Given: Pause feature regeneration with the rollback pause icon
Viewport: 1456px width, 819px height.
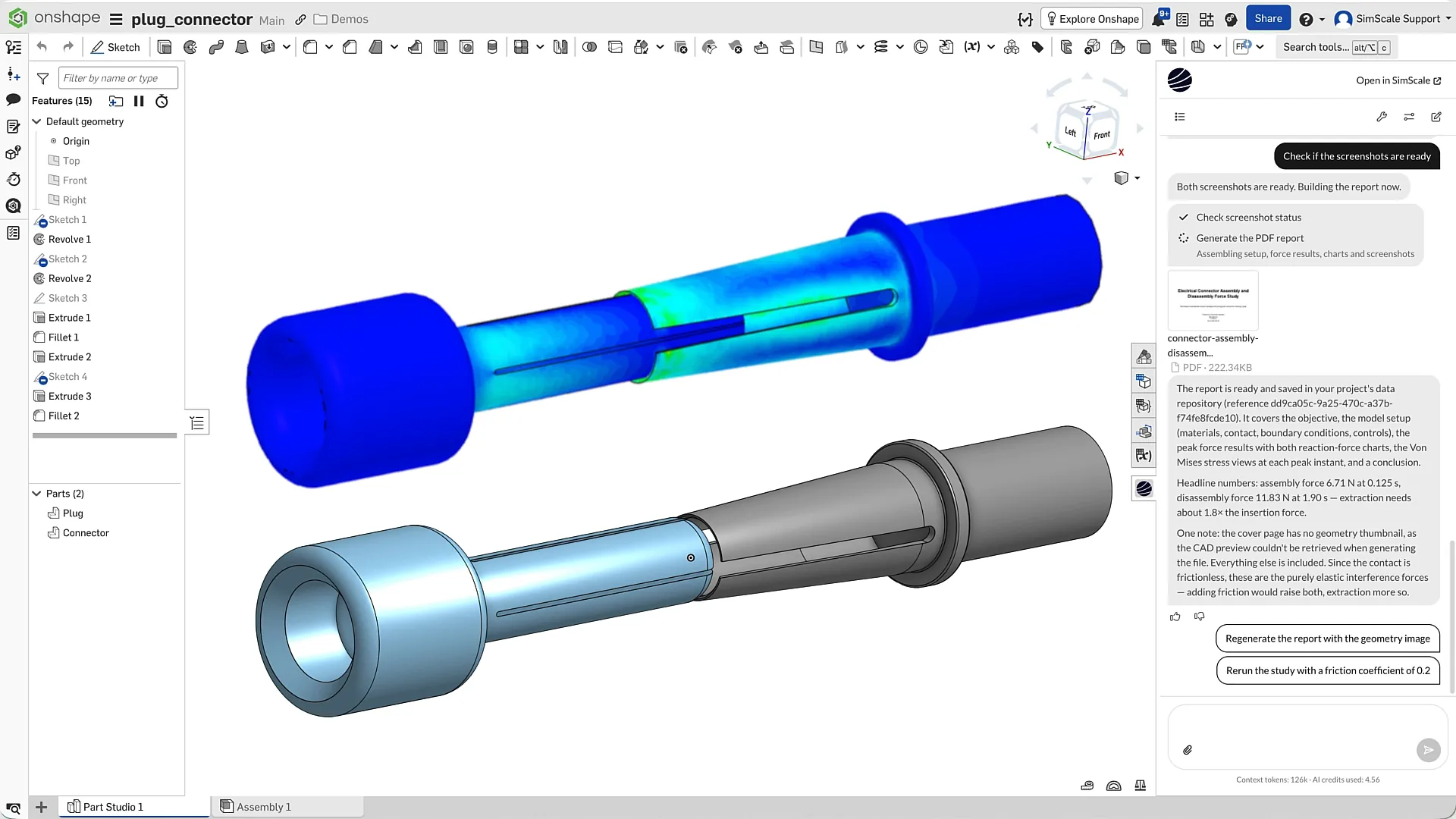Looking at the screenshot, I should click(x=139, y=101).
